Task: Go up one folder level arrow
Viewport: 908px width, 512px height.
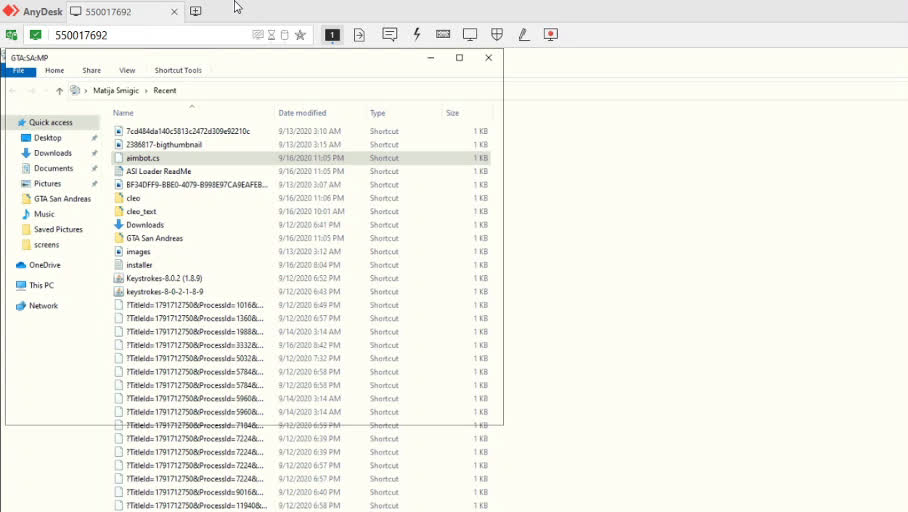Action: [x=59, y=91]
